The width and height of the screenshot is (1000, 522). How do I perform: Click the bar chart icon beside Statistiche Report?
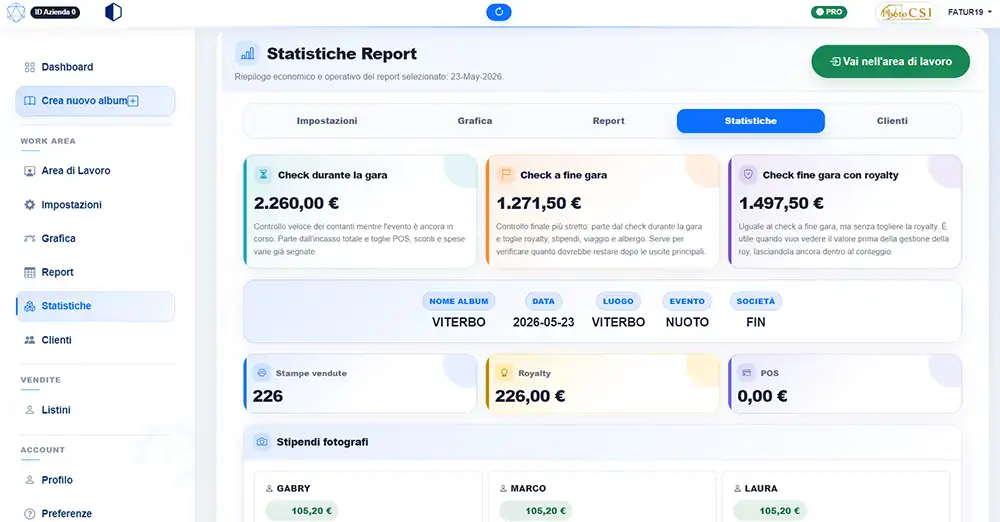pos(247,54)
